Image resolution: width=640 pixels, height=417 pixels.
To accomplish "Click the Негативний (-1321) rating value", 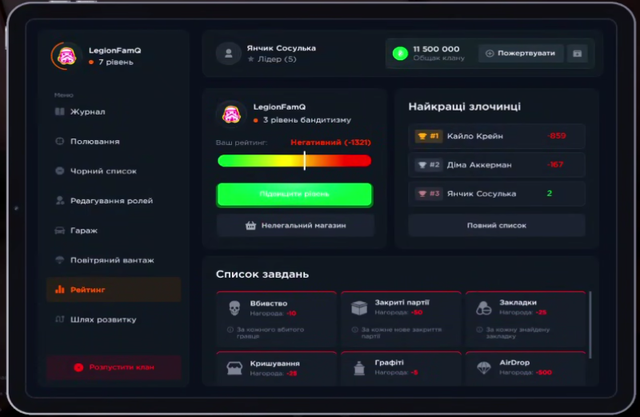I will click(331, 142).
